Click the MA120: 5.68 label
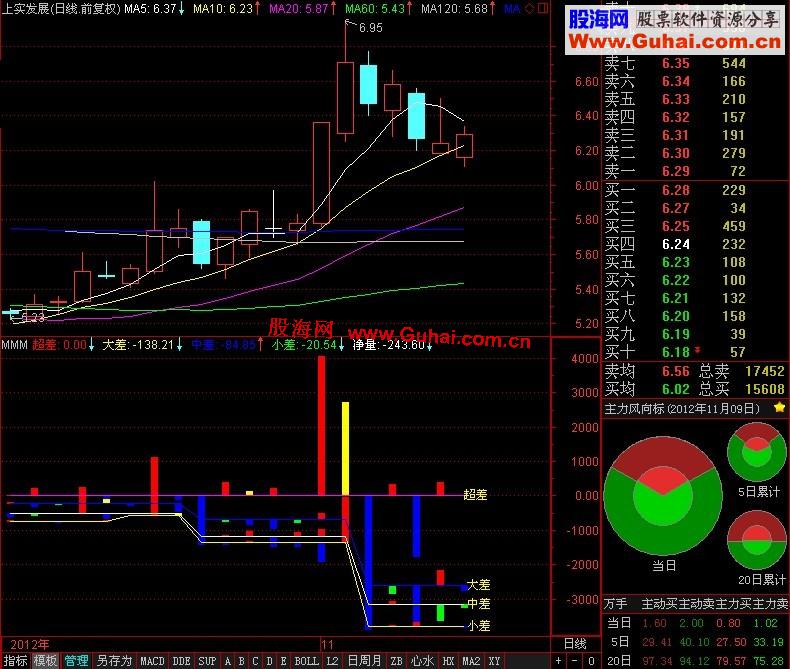 [x=454, y=9]
